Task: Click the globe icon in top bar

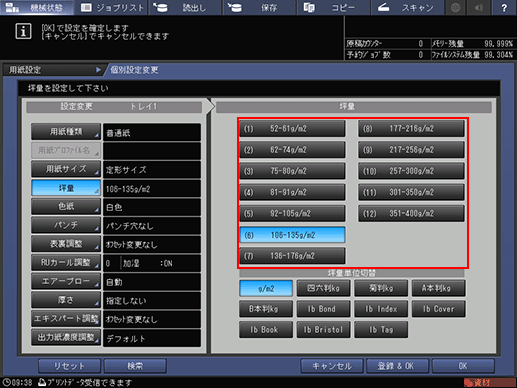Action: (x=456, y=7)
